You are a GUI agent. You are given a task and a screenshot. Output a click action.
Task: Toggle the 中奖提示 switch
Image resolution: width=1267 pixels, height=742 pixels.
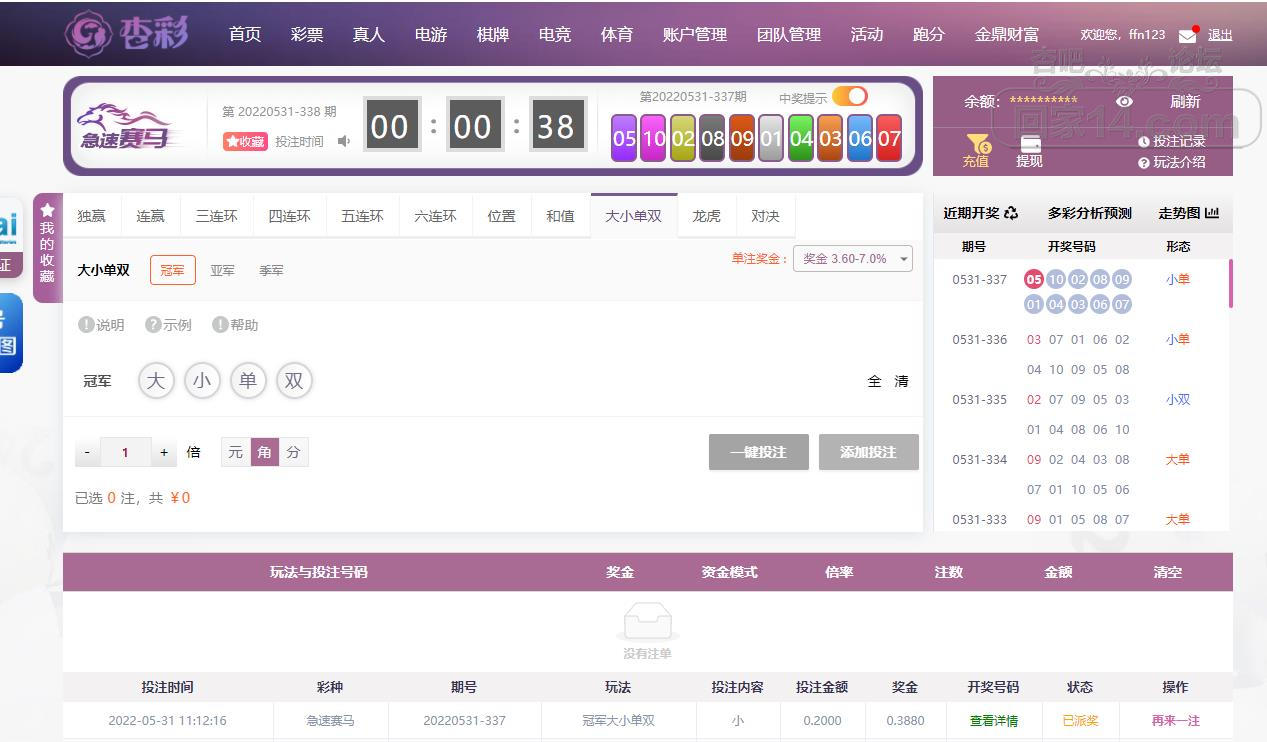pyautogui.click(x=850, y=96)
